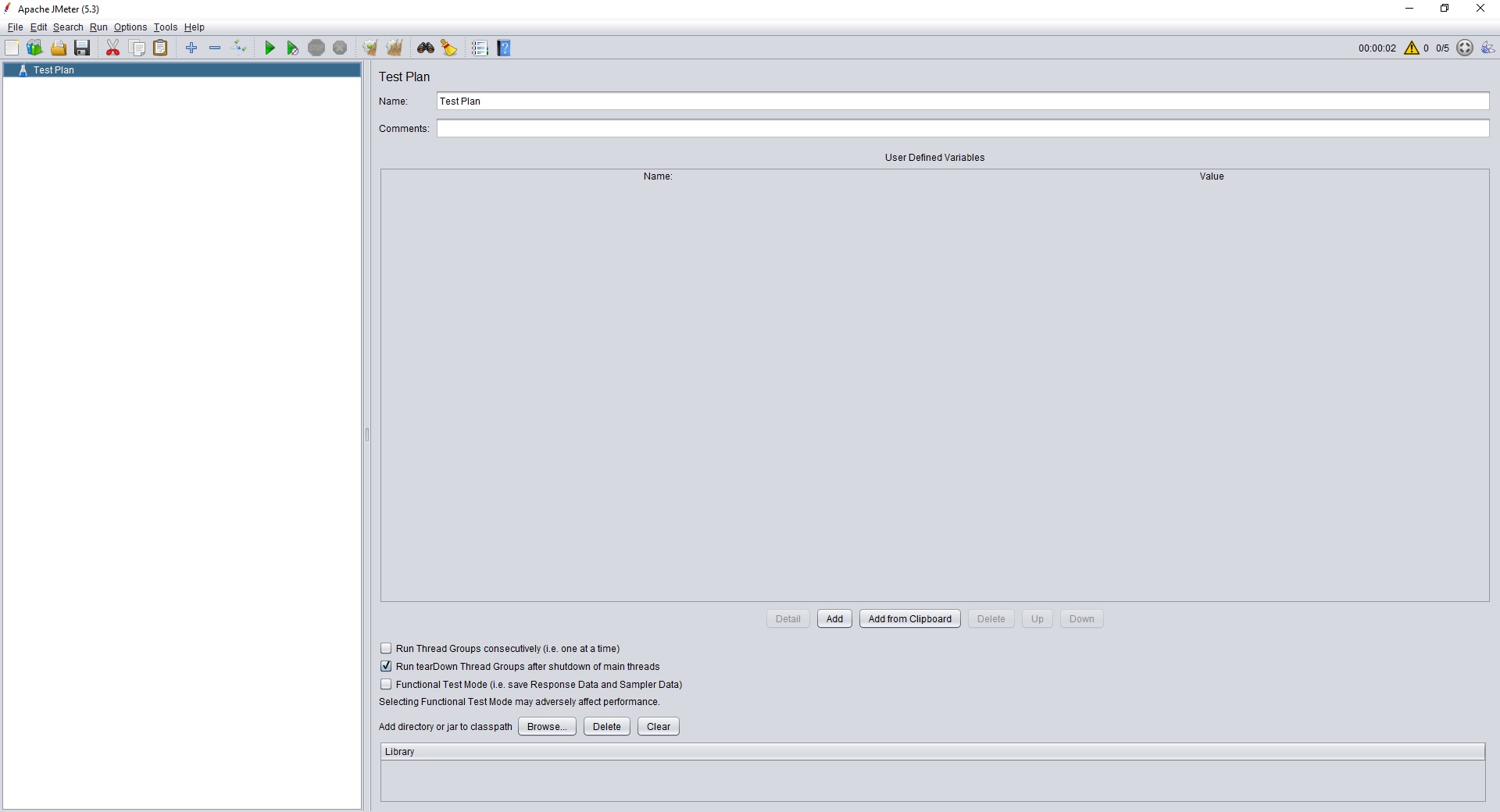Click the Toggle enable/disable icon
This screenshot has height=812, width=1500.
click(239, 48)
